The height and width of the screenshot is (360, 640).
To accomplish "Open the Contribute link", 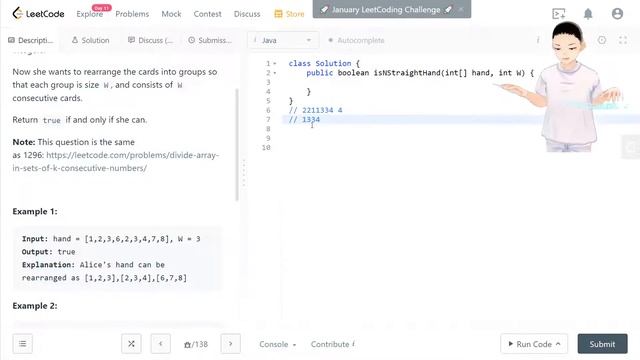I will tap(332, 344).
